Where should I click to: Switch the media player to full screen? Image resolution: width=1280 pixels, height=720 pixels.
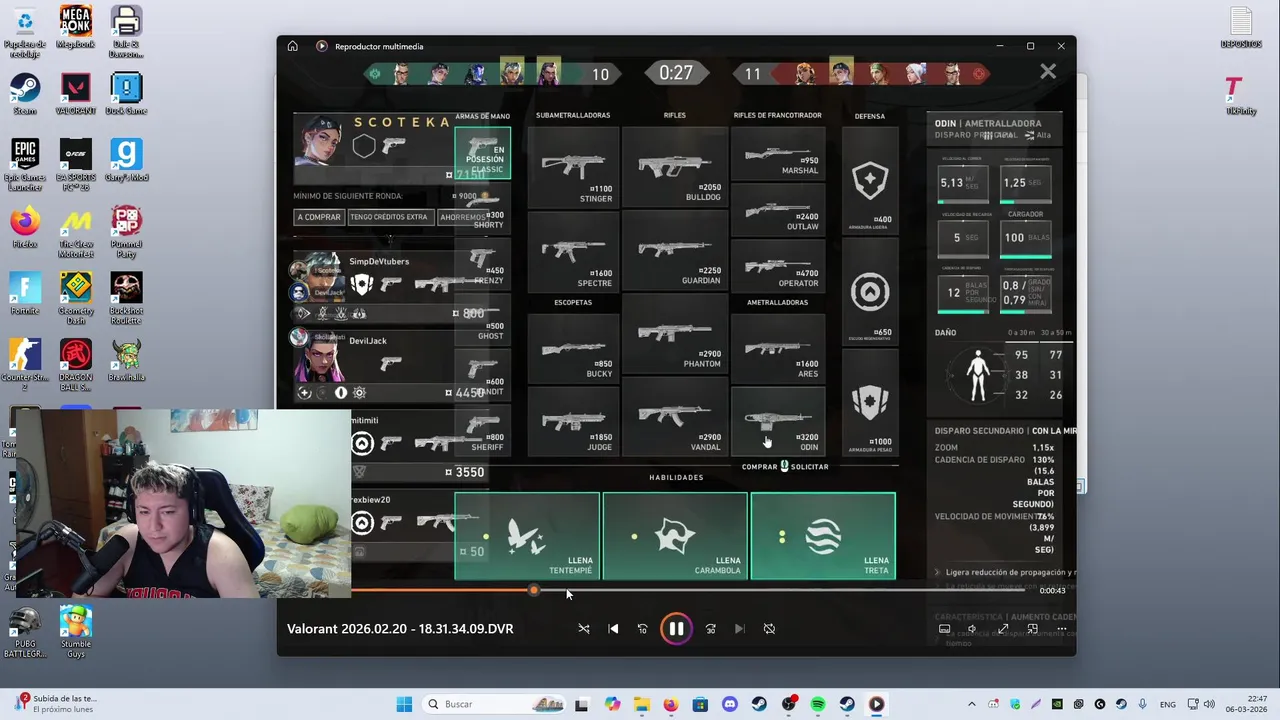point(1003,629)
